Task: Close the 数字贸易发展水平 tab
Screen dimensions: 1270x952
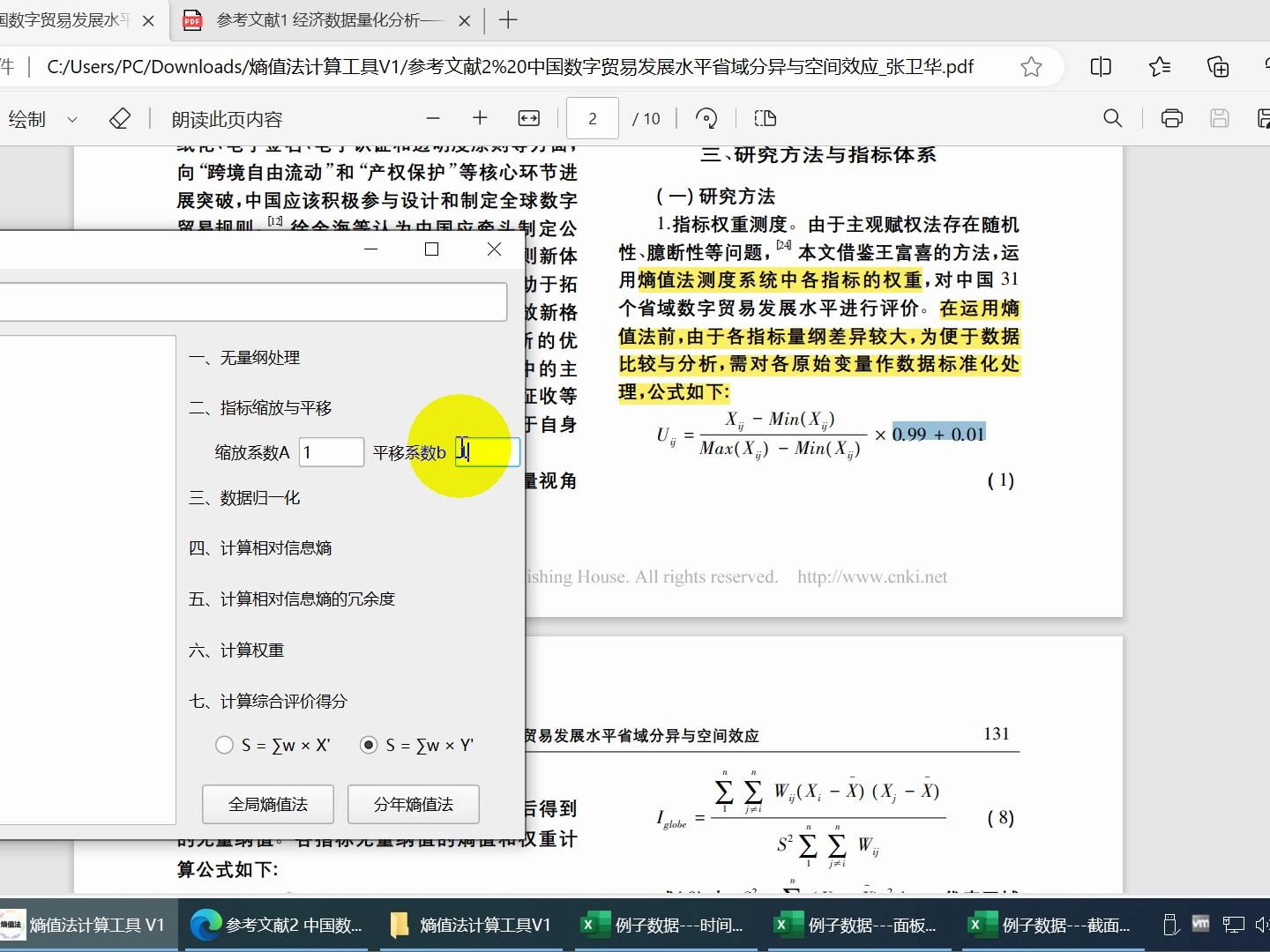Action: tap(149, 20)
